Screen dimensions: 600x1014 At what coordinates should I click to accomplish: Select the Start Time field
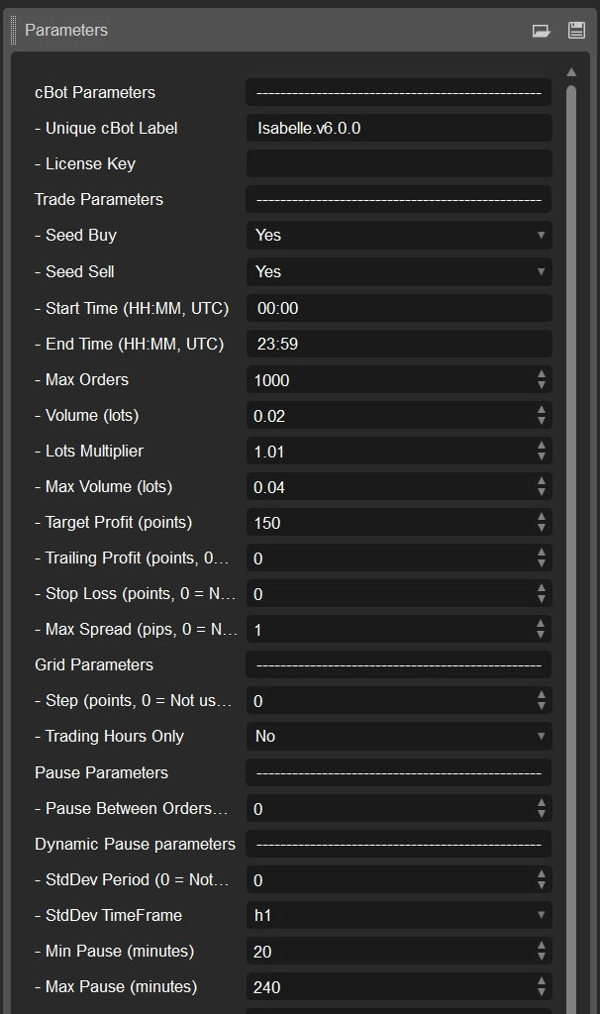398,307
